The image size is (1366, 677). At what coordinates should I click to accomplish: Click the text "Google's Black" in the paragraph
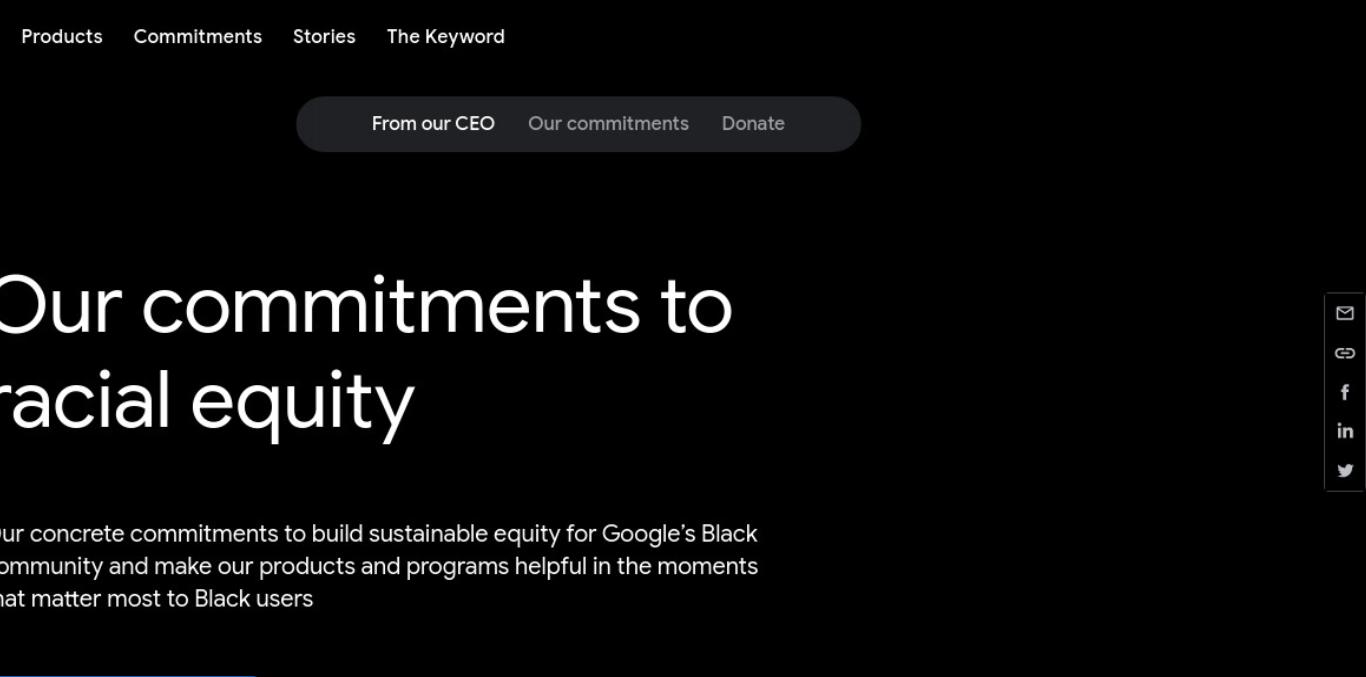tap(679, 533)
